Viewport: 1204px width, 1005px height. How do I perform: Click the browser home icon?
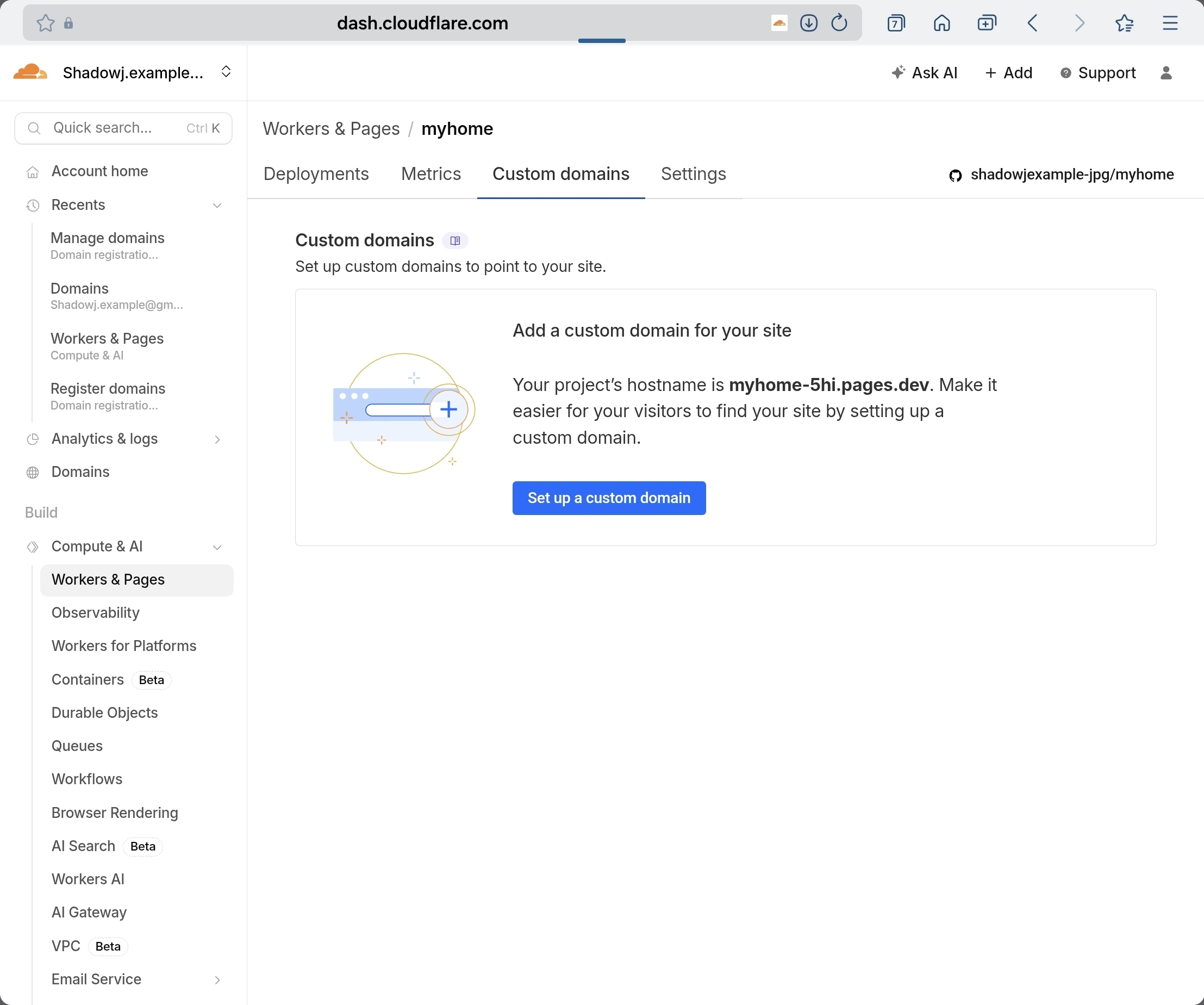click(941, 23)
